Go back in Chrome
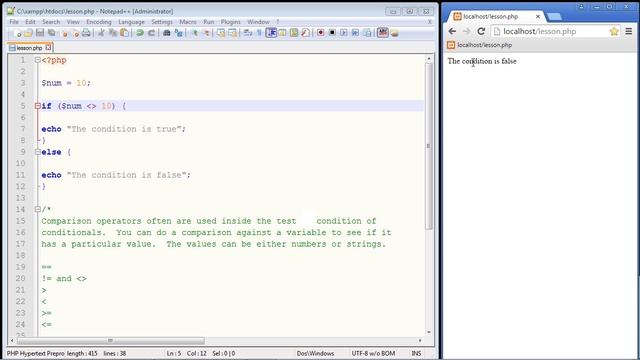640x360 pixels. [x=452, y=31]
